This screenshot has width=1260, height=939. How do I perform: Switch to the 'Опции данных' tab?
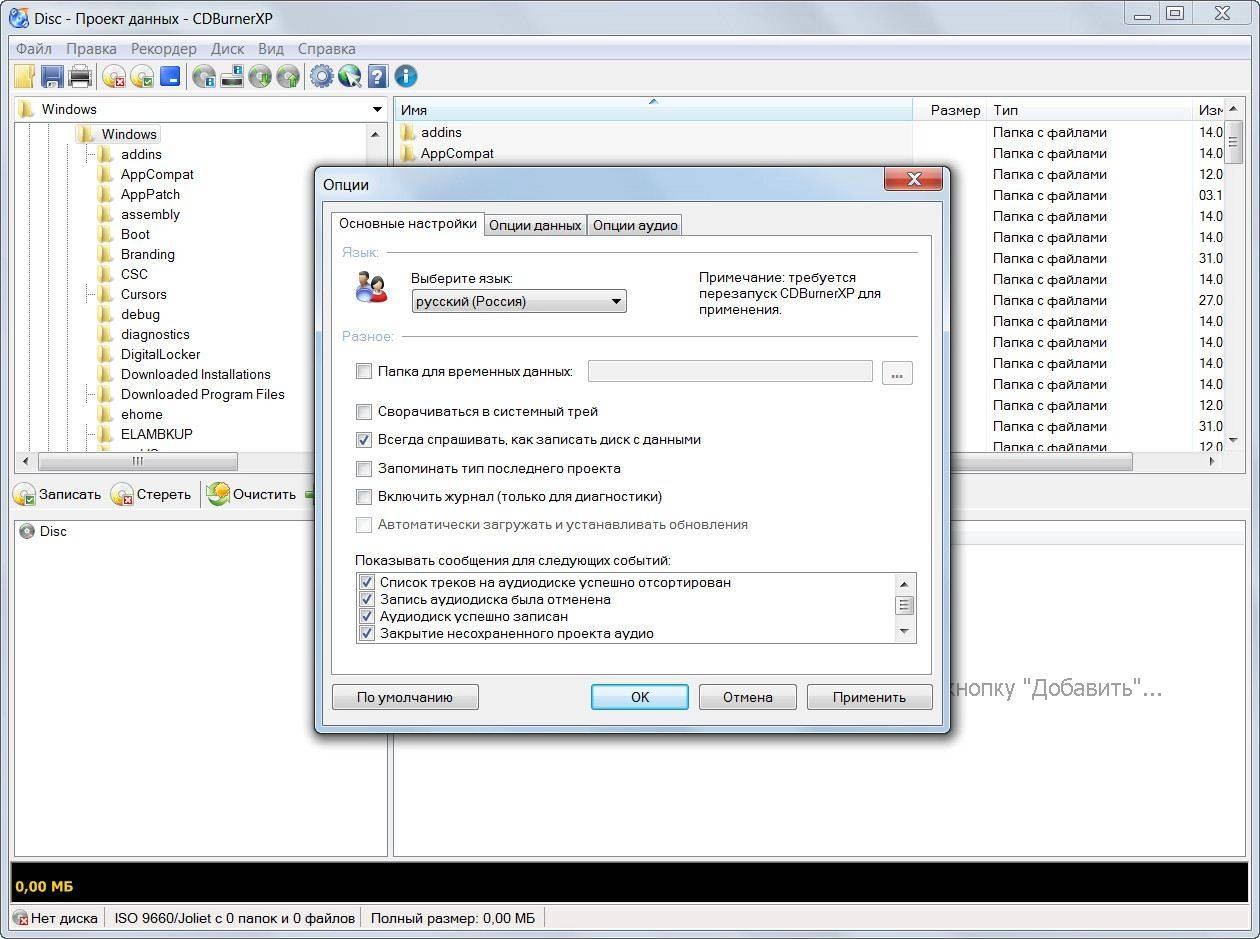click(x=535, y=226)
